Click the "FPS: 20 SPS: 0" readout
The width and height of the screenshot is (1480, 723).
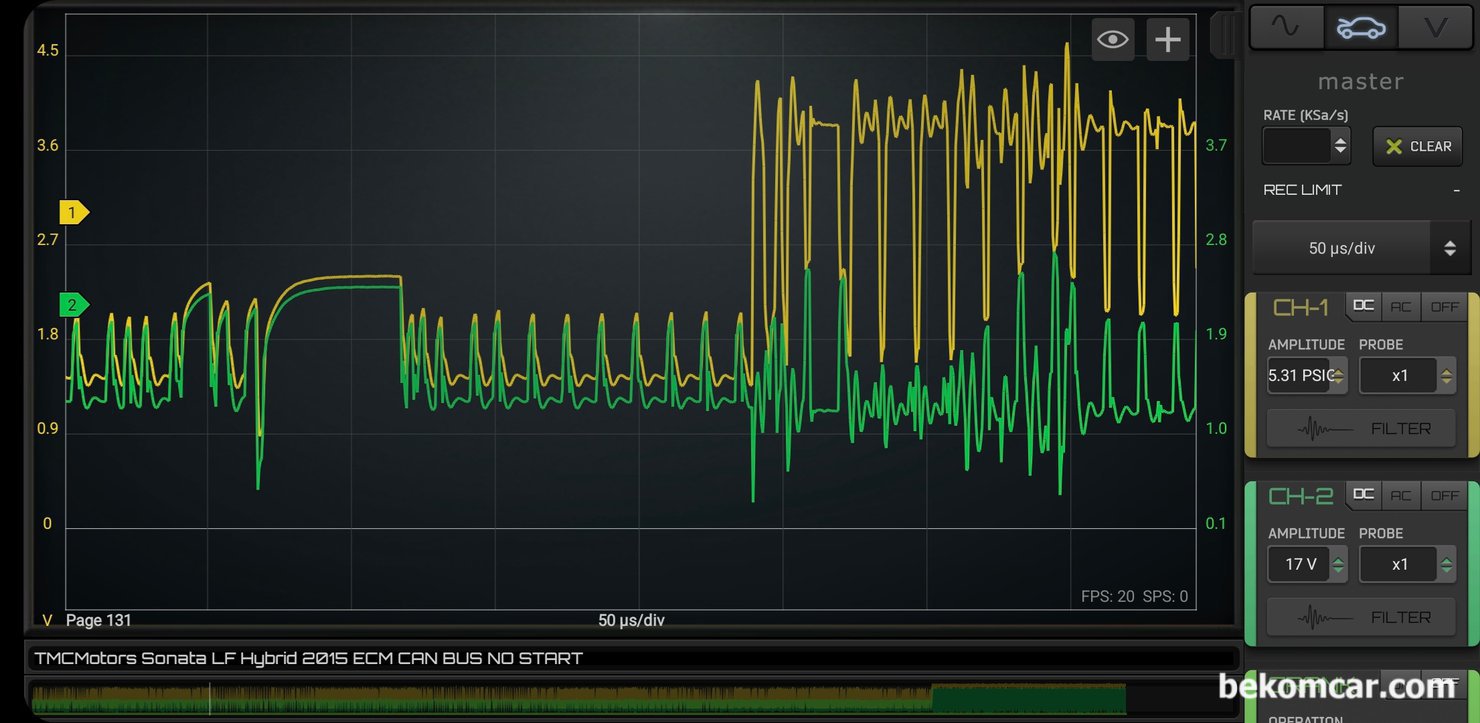pyautogui.click(x=1134, y=596)
